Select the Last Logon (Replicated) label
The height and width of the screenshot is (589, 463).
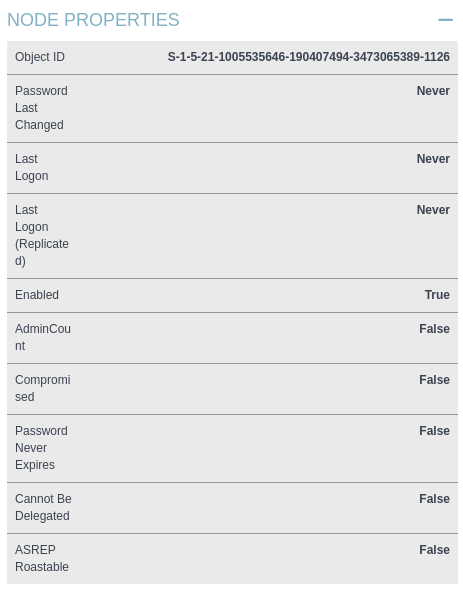click(x=42, y=235)
